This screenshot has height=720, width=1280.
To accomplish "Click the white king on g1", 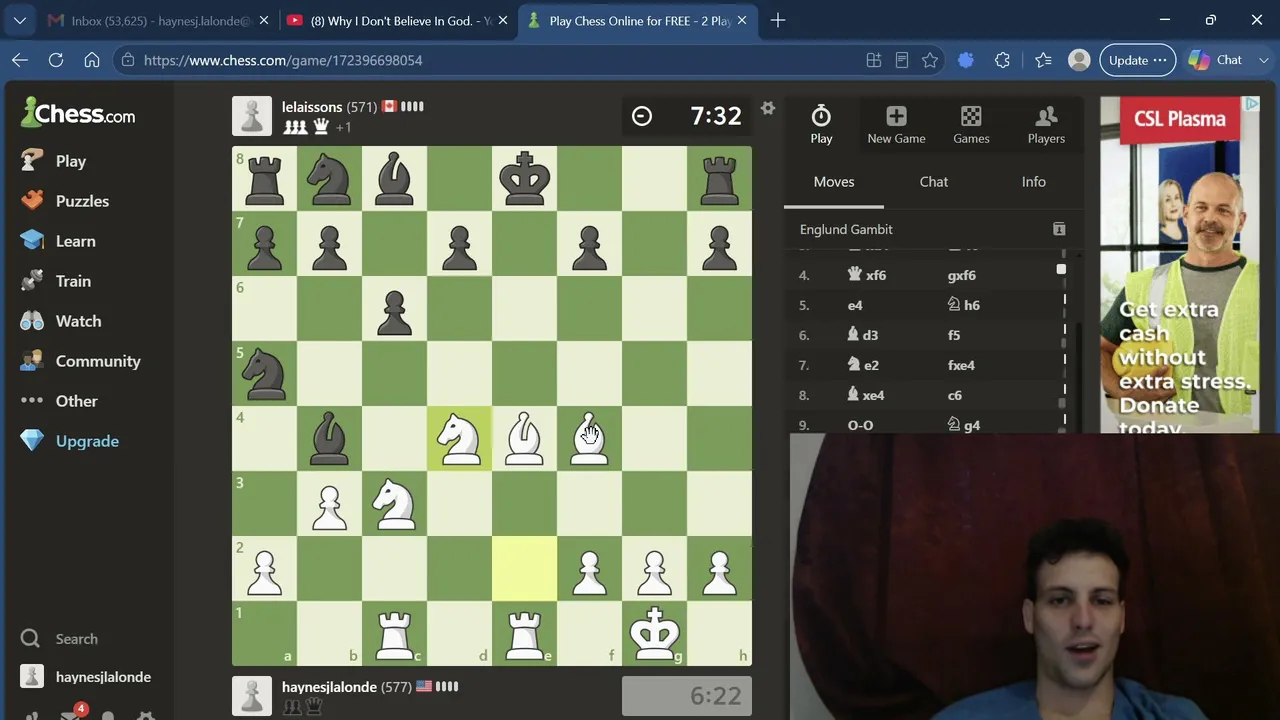I will click(x=654, y=634).
